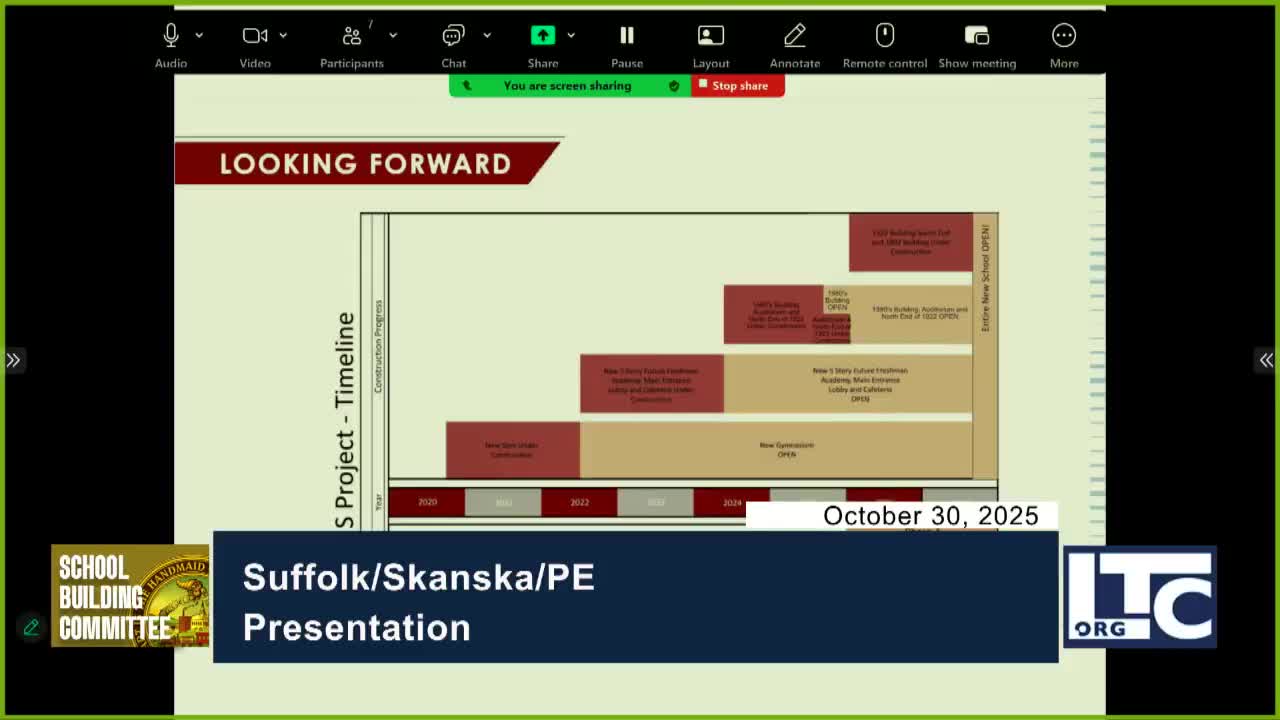Open the Chat panel
The height and width of the screenshot is (720, 1280).
click(454, 36)
